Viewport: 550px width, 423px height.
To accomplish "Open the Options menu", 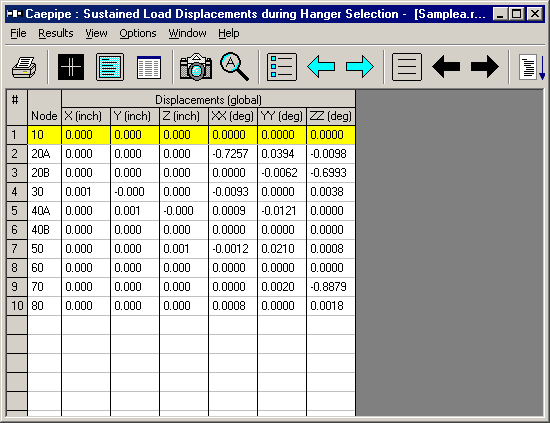I will click(x=138, y=33).
